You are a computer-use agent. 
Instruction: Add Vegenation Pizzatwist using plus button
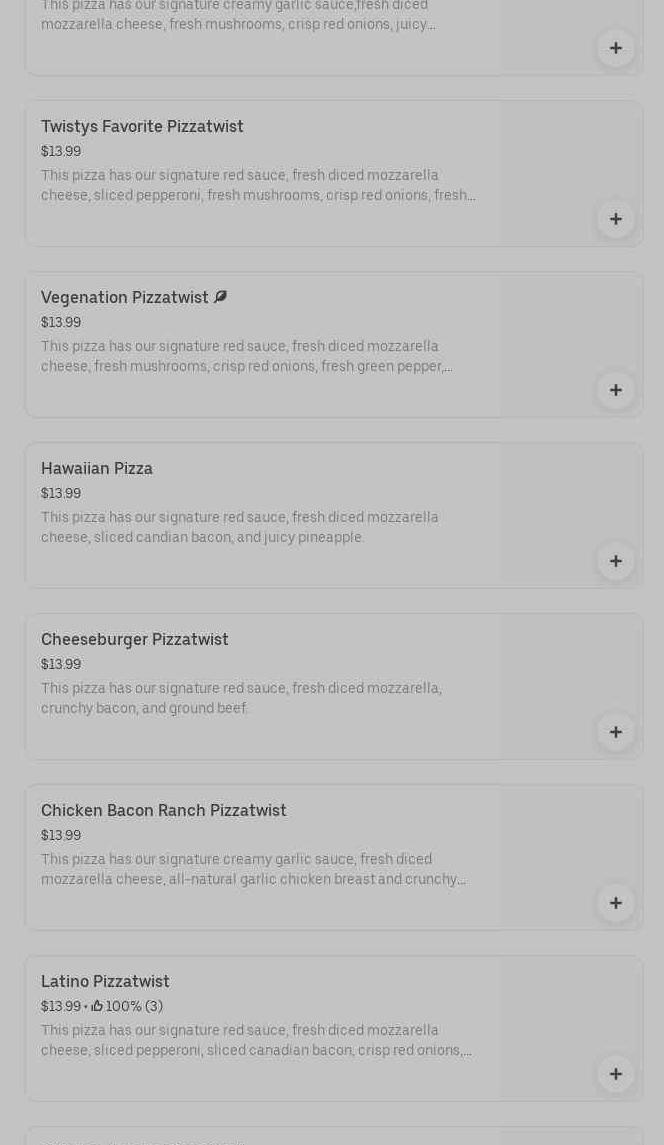(615, 390)
